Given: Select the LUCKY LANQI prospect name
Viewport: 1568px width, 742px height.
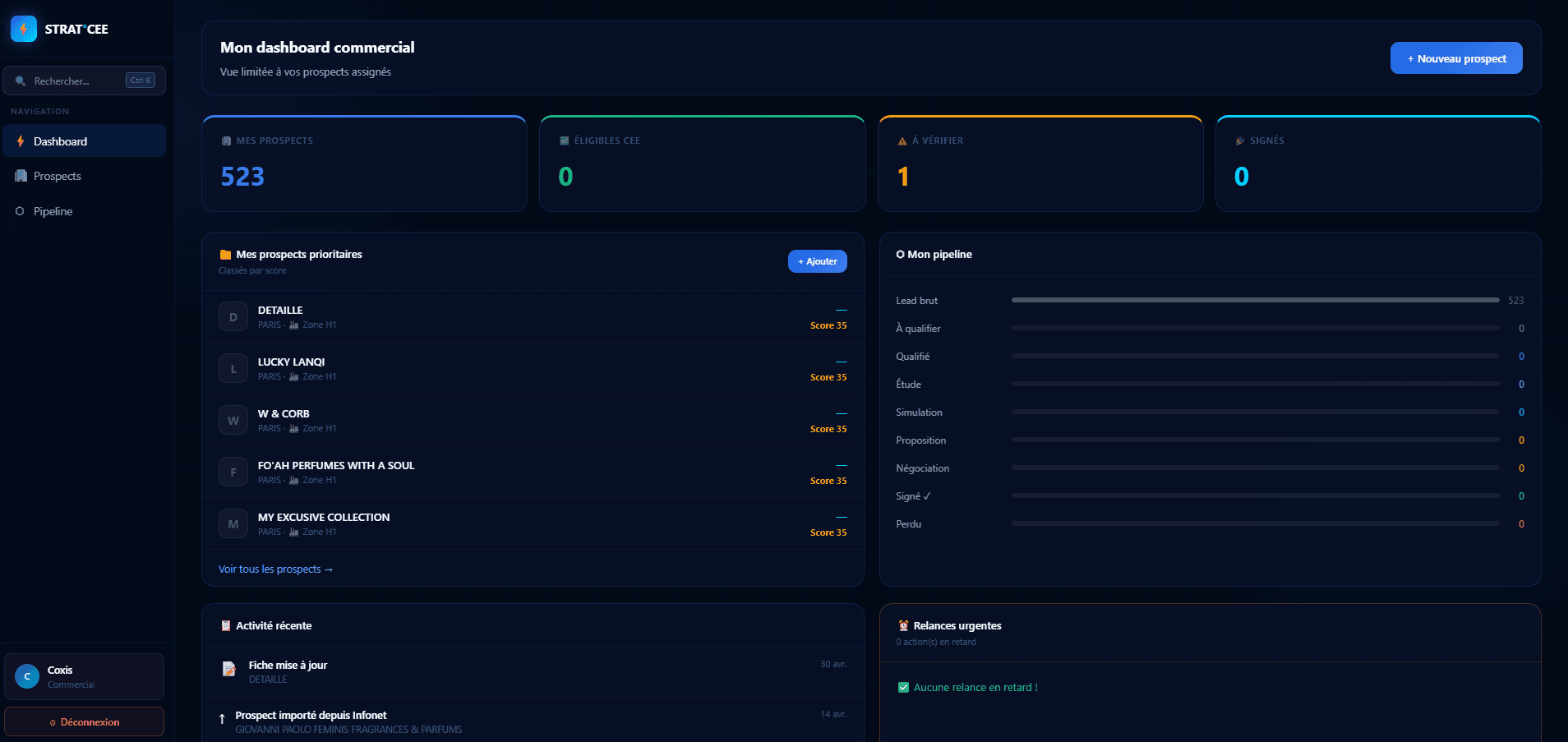Looking at the screenshot, I should point(291,362).
